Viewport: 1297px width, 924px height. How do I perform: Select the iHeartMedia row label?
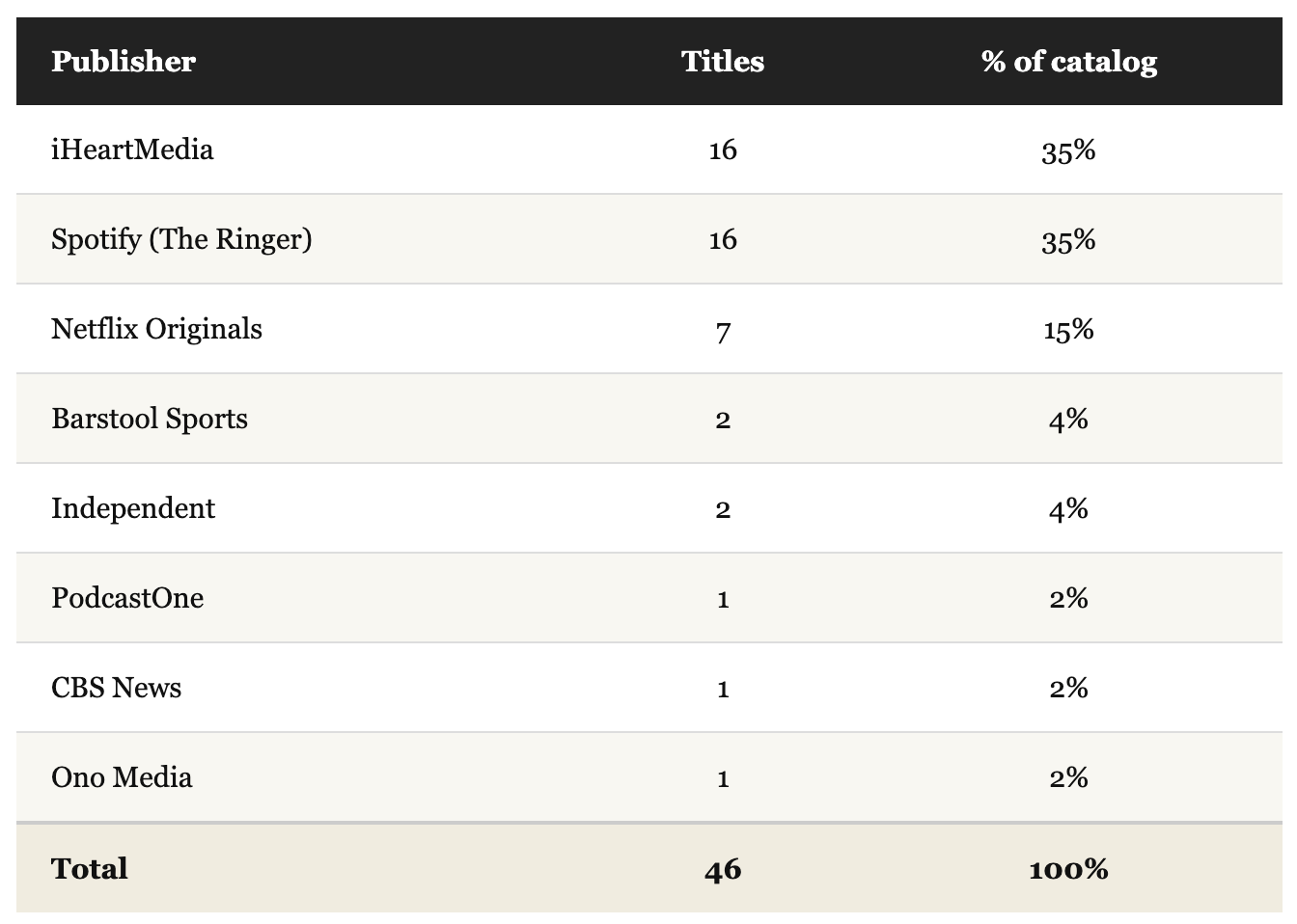(x=132, y=149)
